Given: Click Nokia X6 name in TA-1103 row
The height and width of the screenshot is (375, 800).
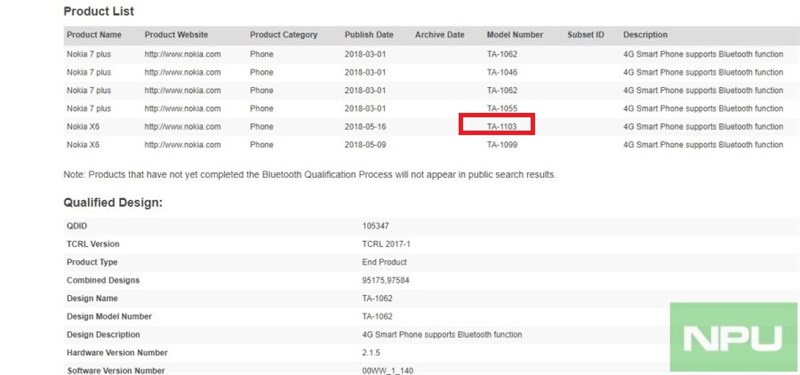Looking at the screenshot, I should [x=83, y=127].
